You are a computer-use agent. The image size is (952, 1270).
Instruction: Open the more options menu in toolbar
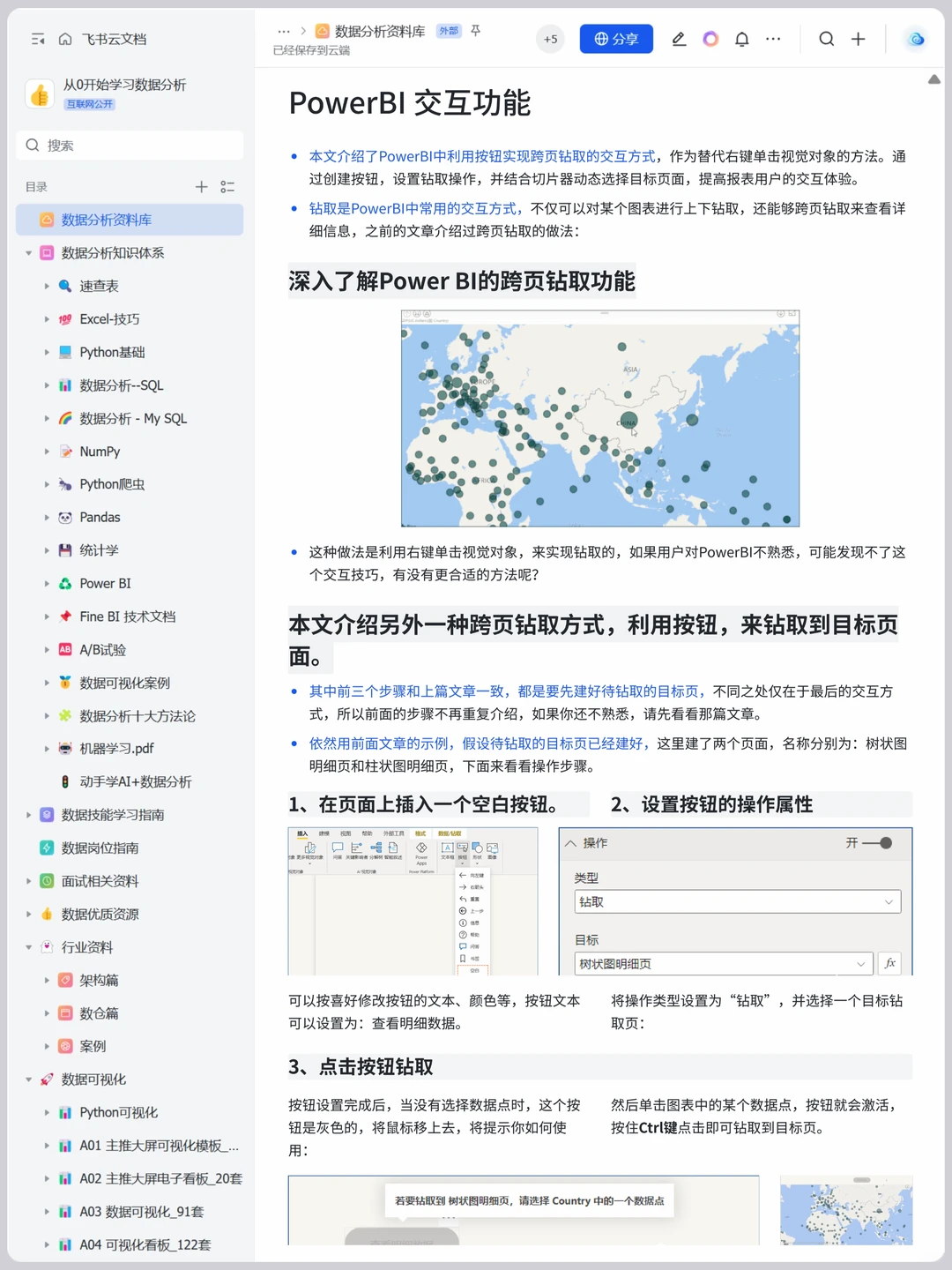pyautogui.click(x=773, y=39)
